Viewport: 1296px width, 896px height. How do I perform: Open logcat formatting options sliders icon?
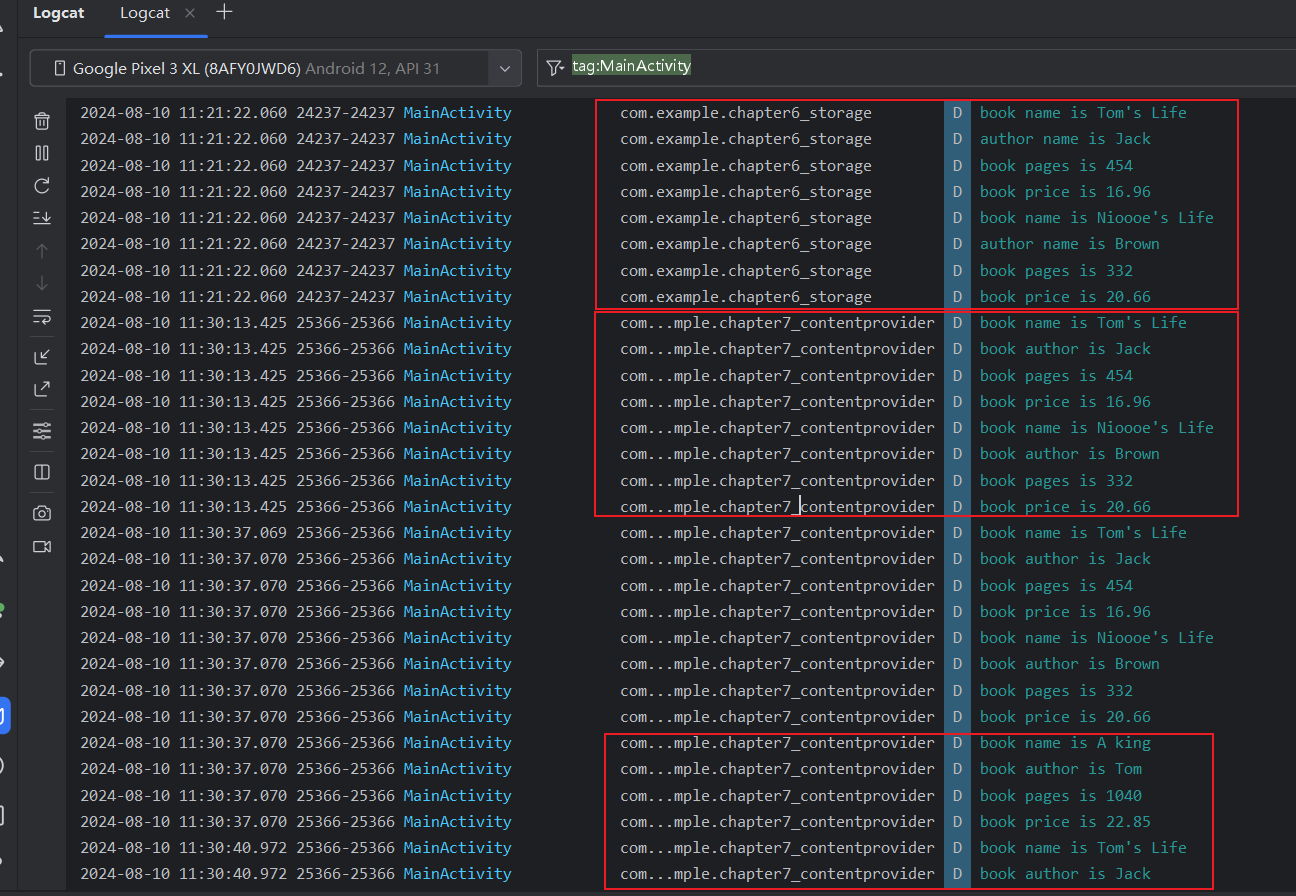tap(42, 431)
